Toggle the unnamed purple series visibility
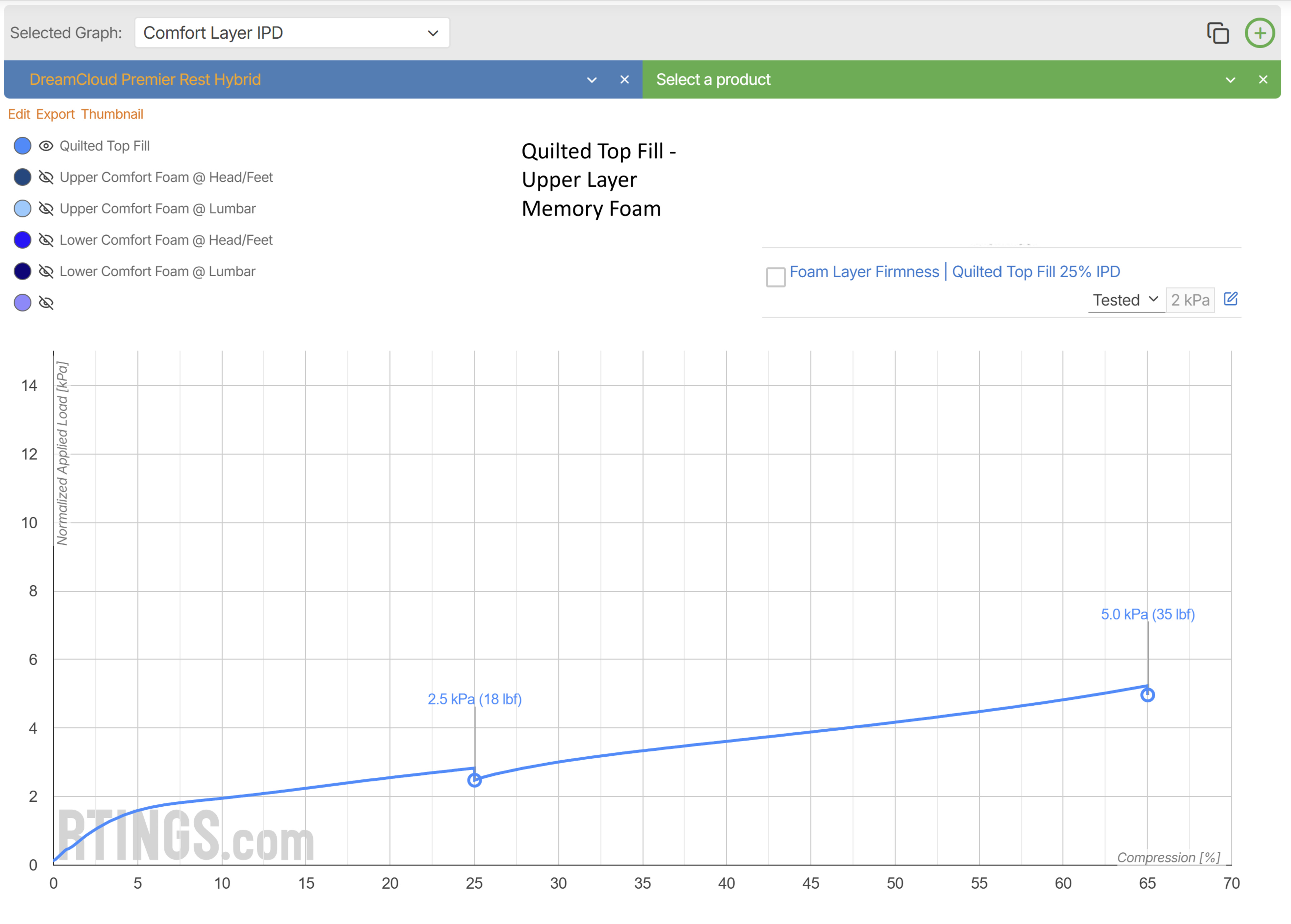The width and height of the screenshot is (1291, 924). [x=46, y=303]
